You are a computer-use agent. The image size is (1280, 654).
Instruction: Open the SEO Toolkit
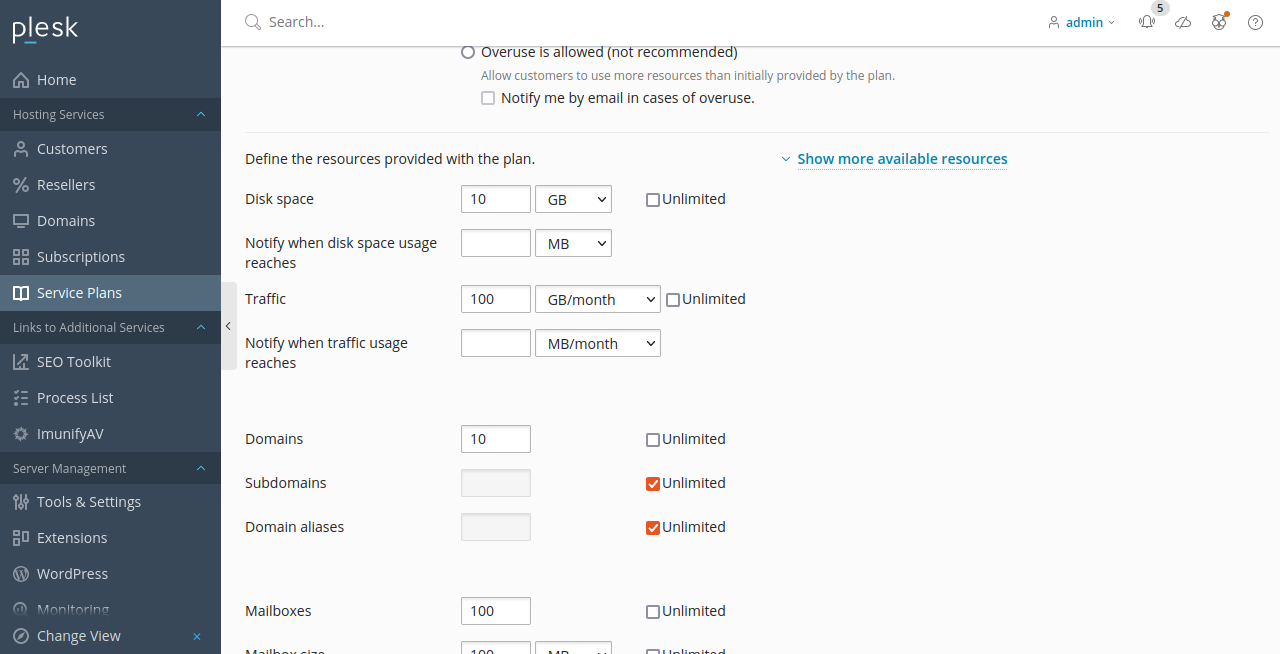tap(73, 361)
